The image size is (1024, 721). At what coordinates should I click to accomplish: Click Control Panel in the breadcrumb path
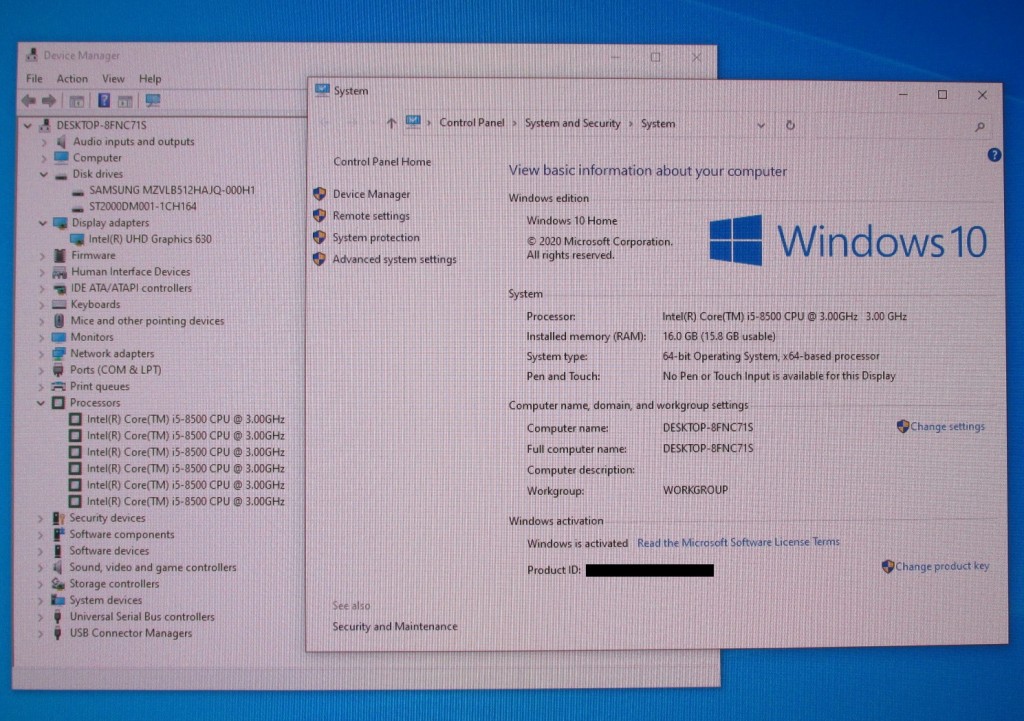click(472, 123)
